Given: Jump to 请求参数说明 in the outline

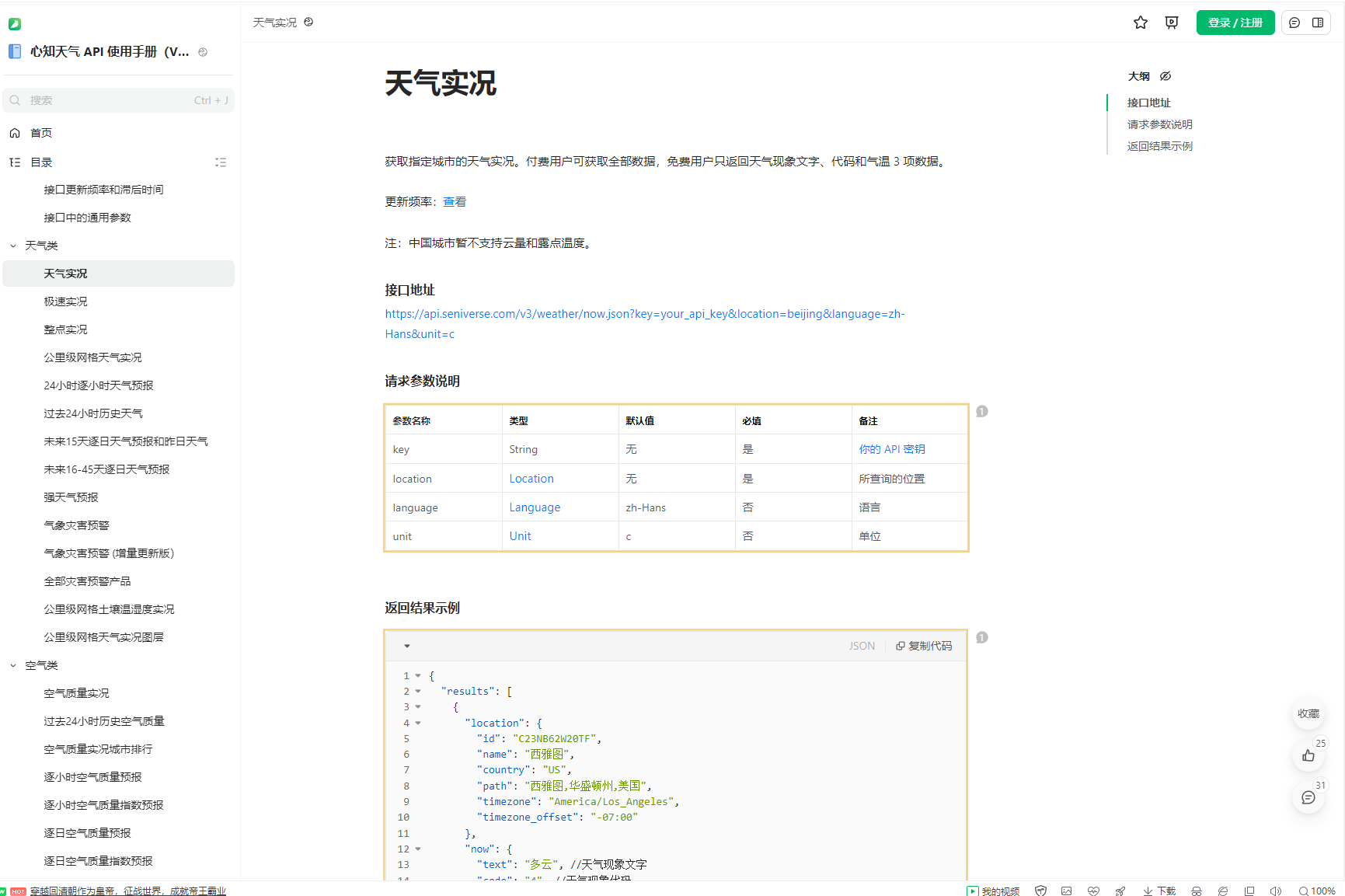Looking at the screenshot, I should pyautogui.click(x=1159, y=124).
